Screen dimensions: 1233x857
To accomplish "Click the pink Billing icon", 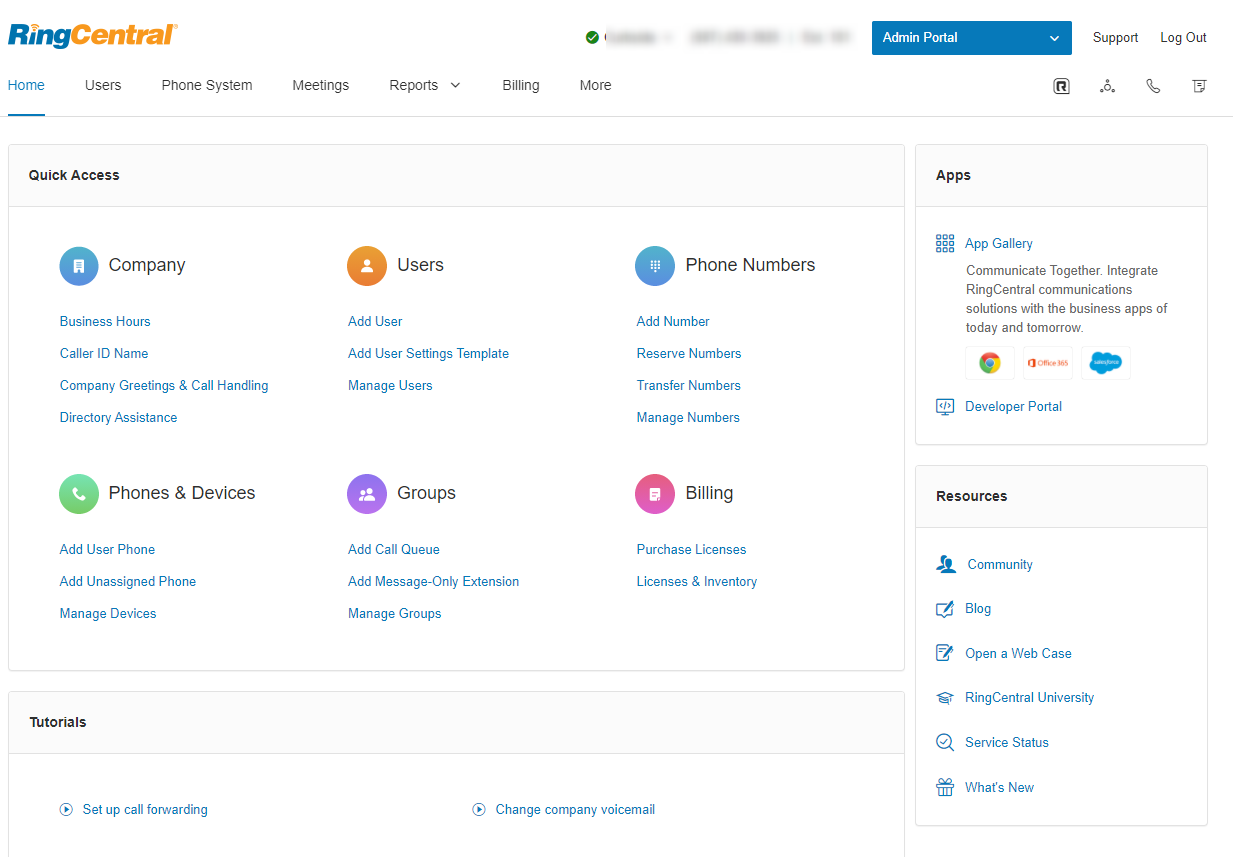I will click(655, 494).
